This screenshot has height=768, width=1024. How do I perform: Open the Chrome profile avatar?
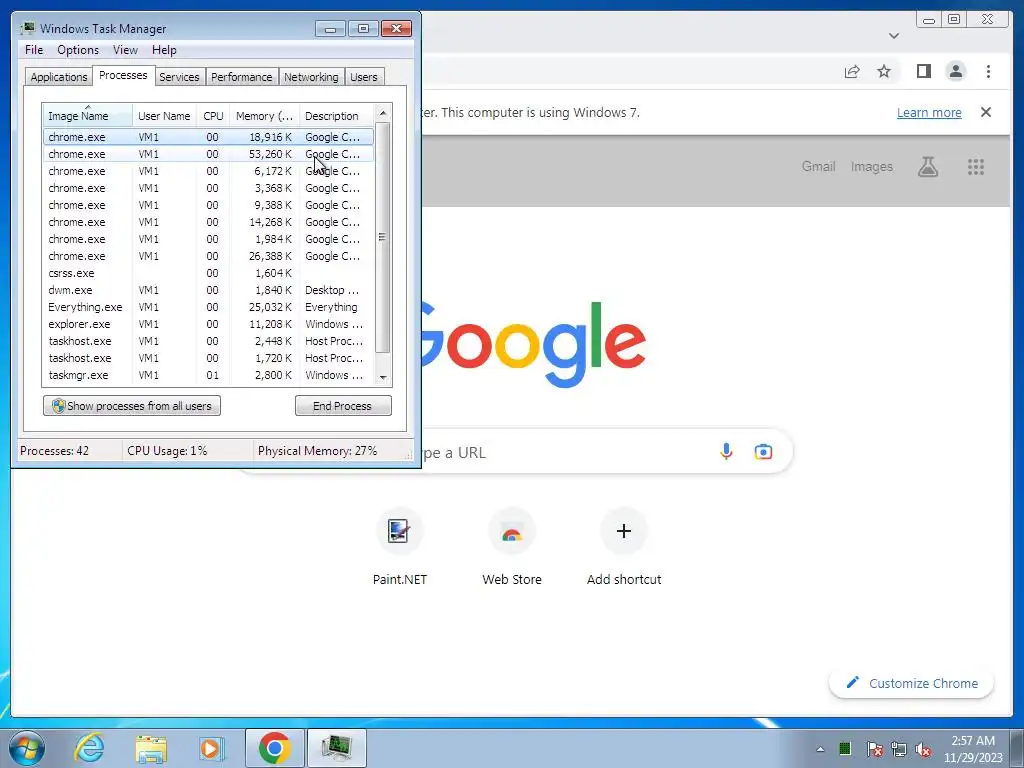(x=955, y=71)
